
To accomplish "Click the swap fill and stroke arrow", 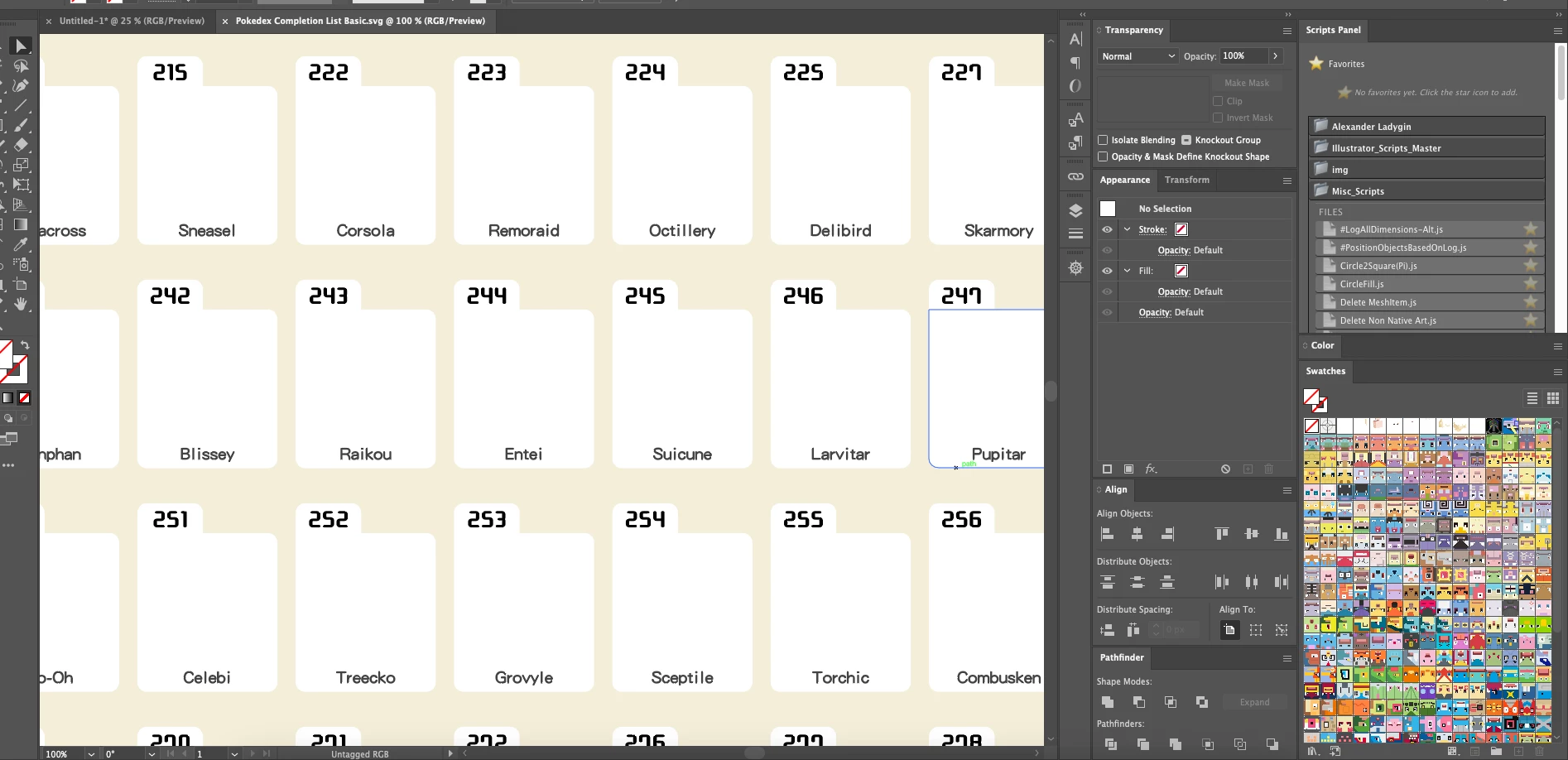I will coord(25,344).
